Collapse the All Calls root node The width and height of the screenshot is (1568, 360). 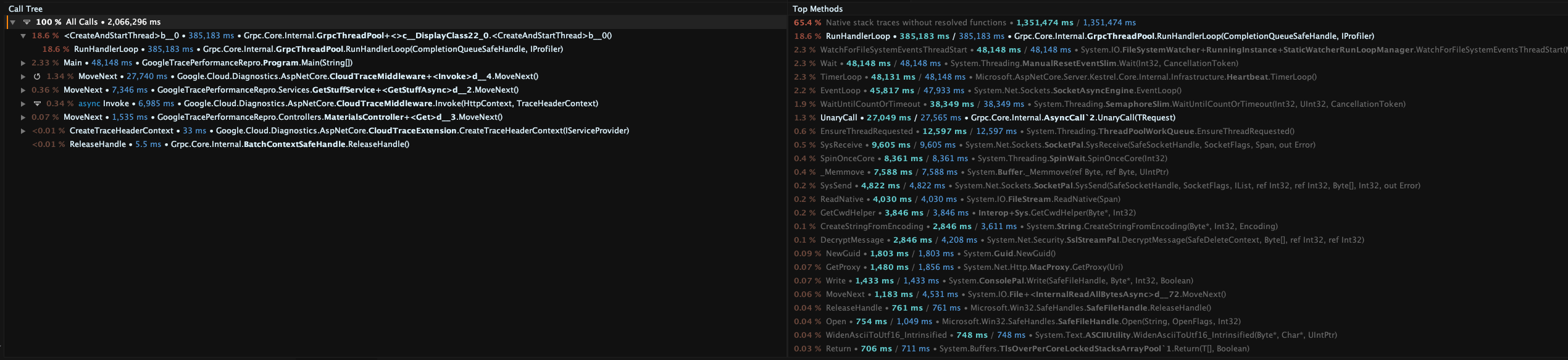[12, 22]
